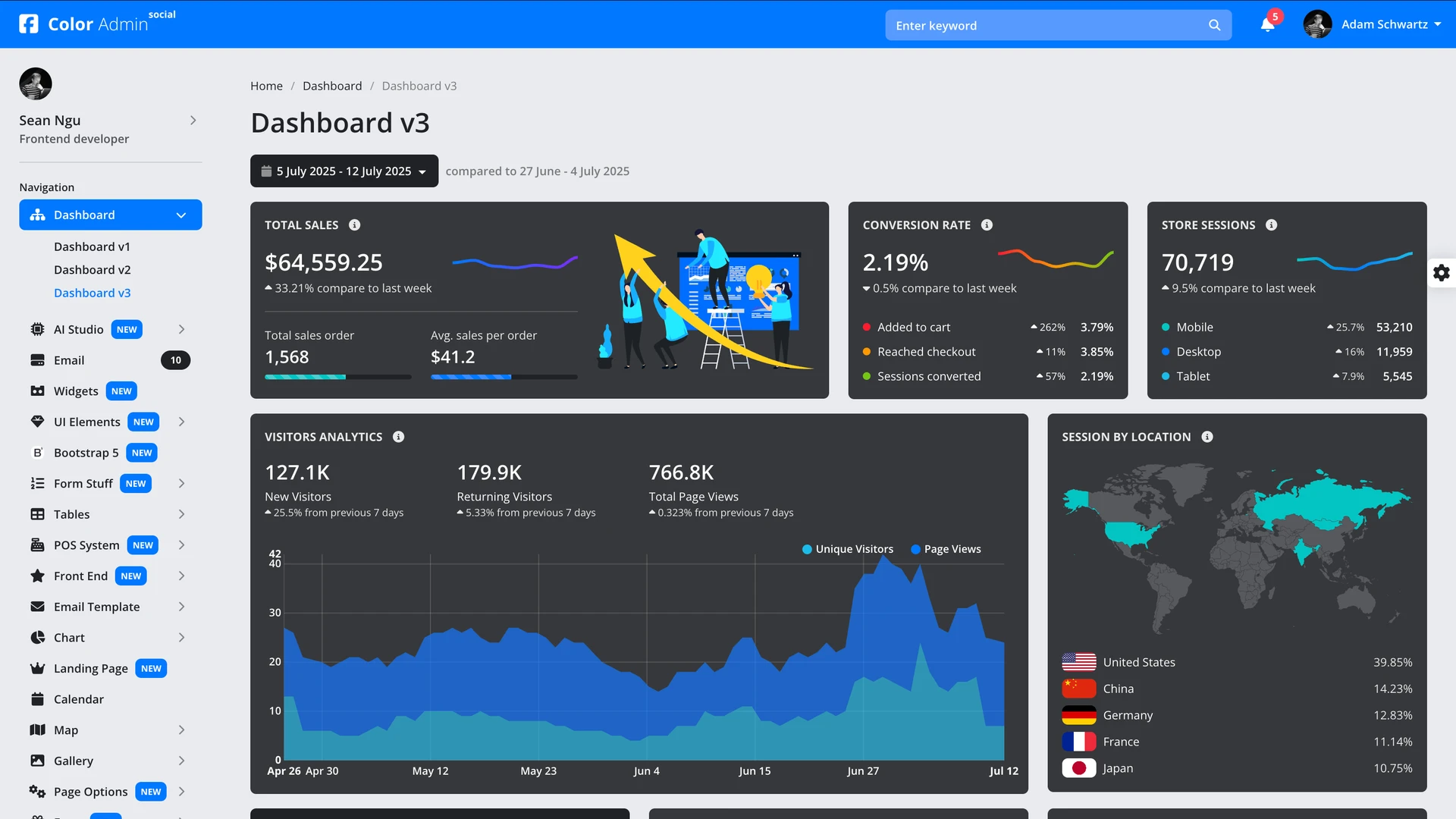
Task: Click the Chart pie icon
Action: pyautogui.click(x=37, y=638)
